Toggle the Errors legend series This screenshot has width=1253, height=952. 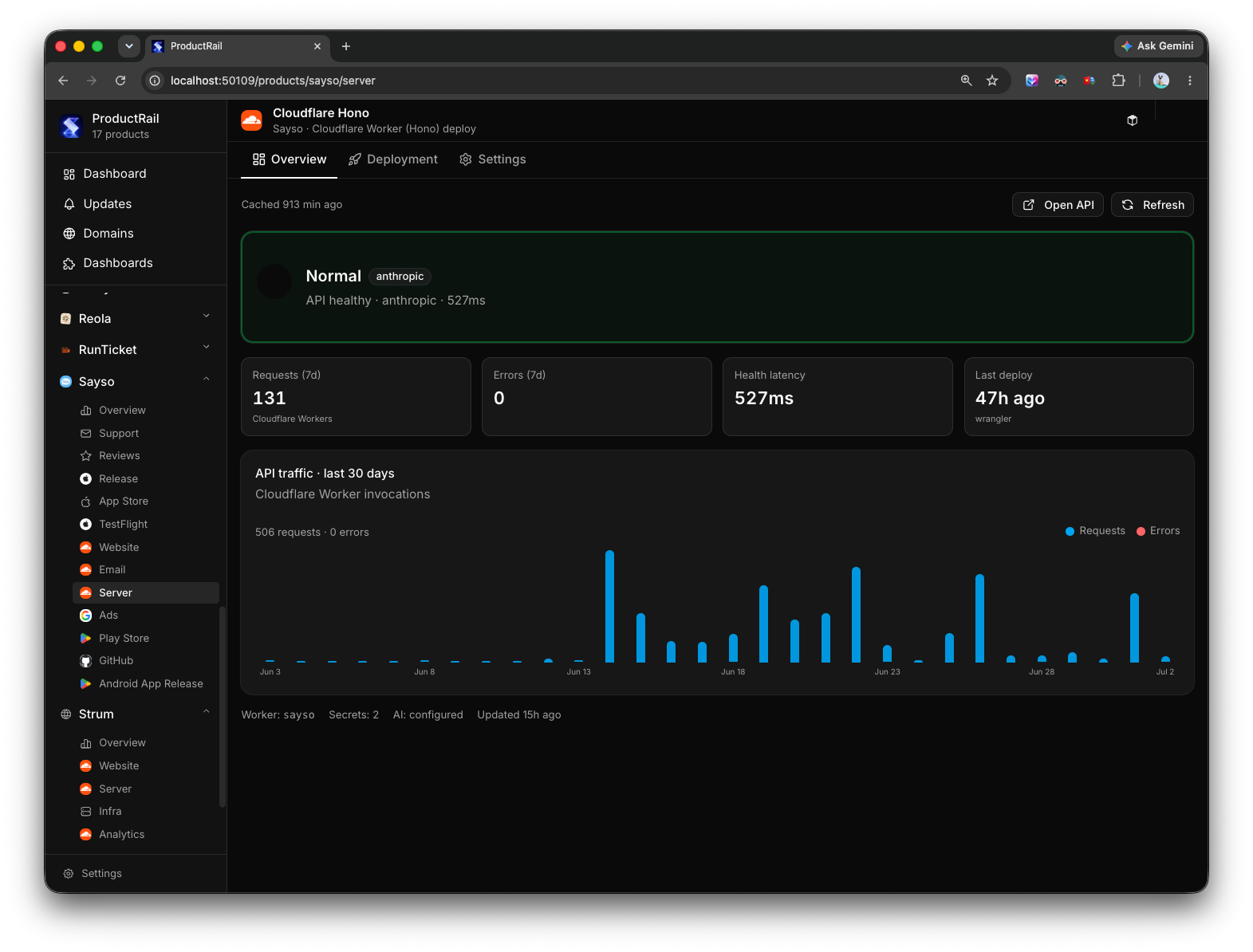[1158, 531]
